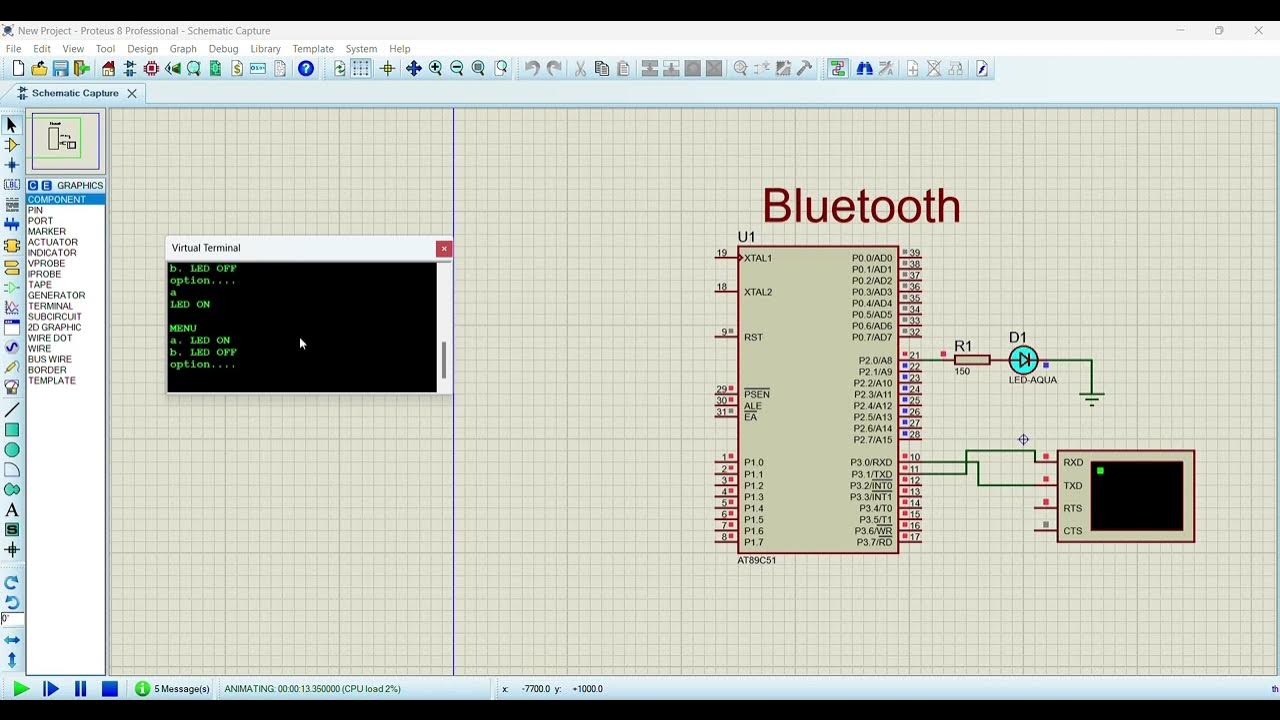Screen dimensions: 1280x720
Task: Select GENERATOR in the graphics styles list
Action: point(65,295)
